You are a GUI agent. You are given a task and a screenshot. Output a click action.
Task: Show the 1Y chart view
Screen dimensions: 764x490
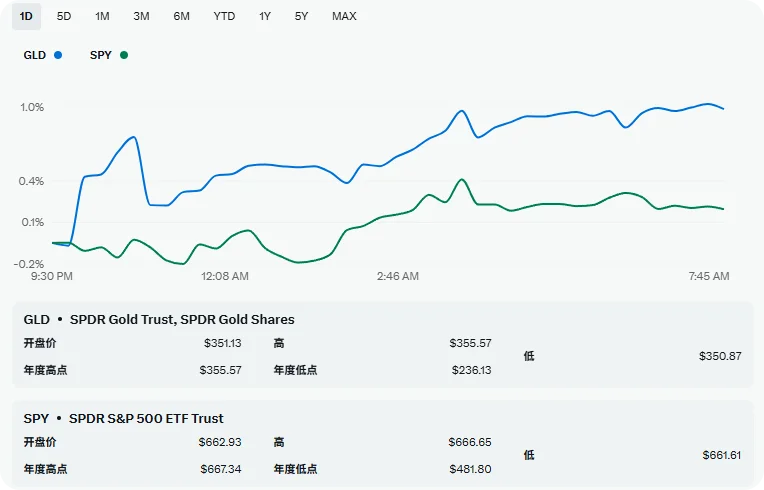[264, 16]
